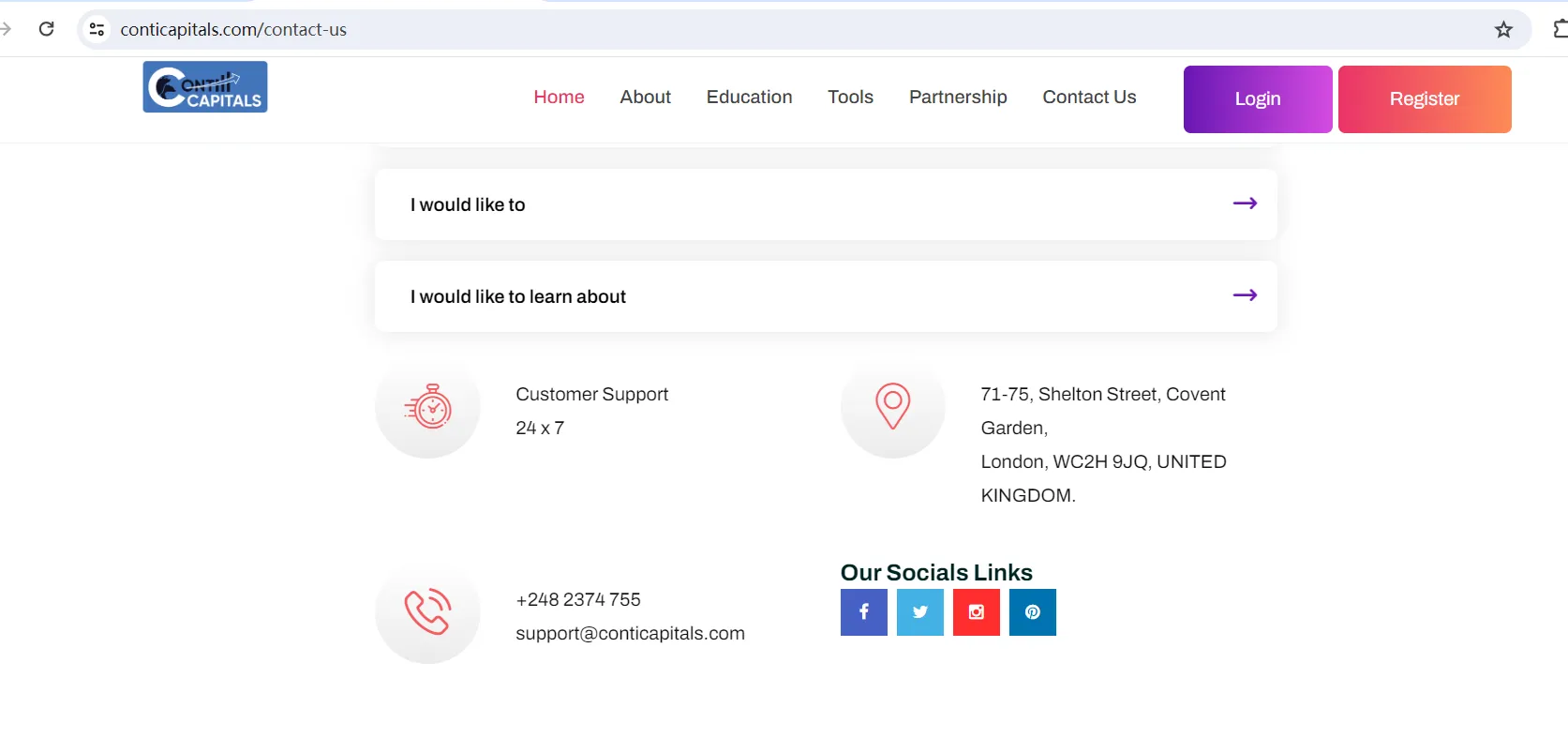
Task: Click the arrow in 'learn about' row
Action: coord(1245,295)
